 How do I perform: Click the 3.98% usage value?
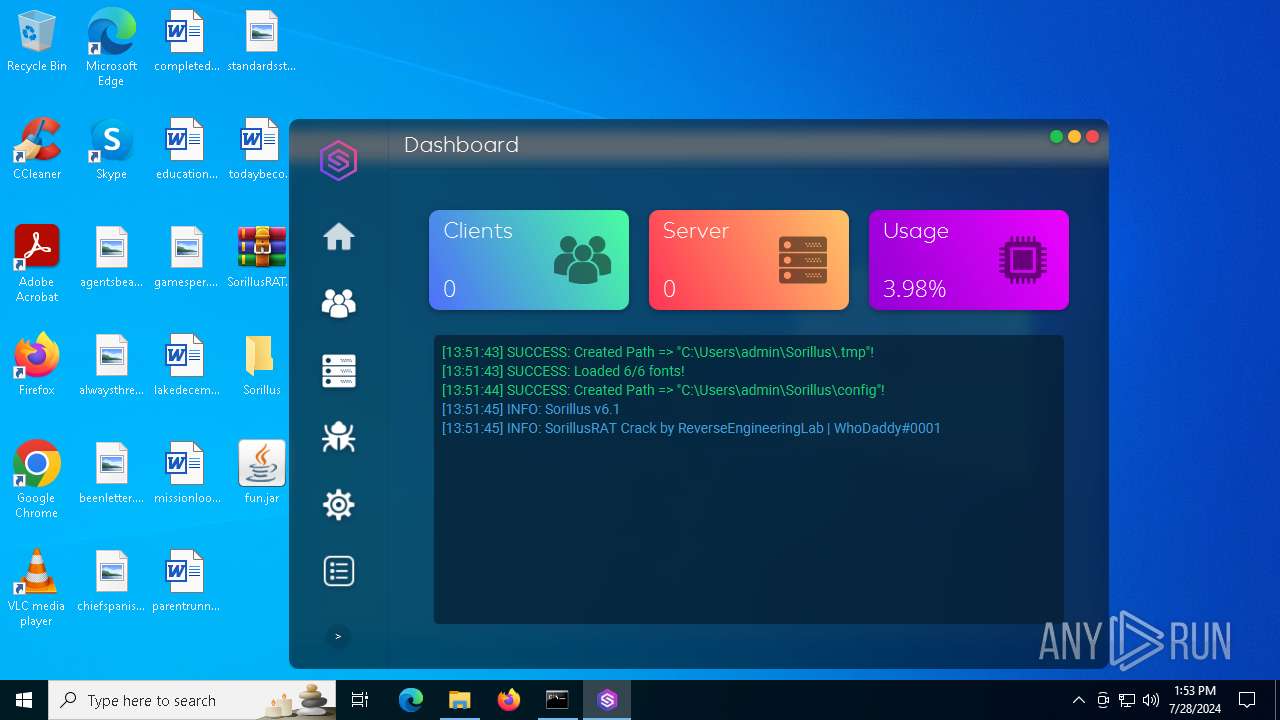[x=914, y=289]
